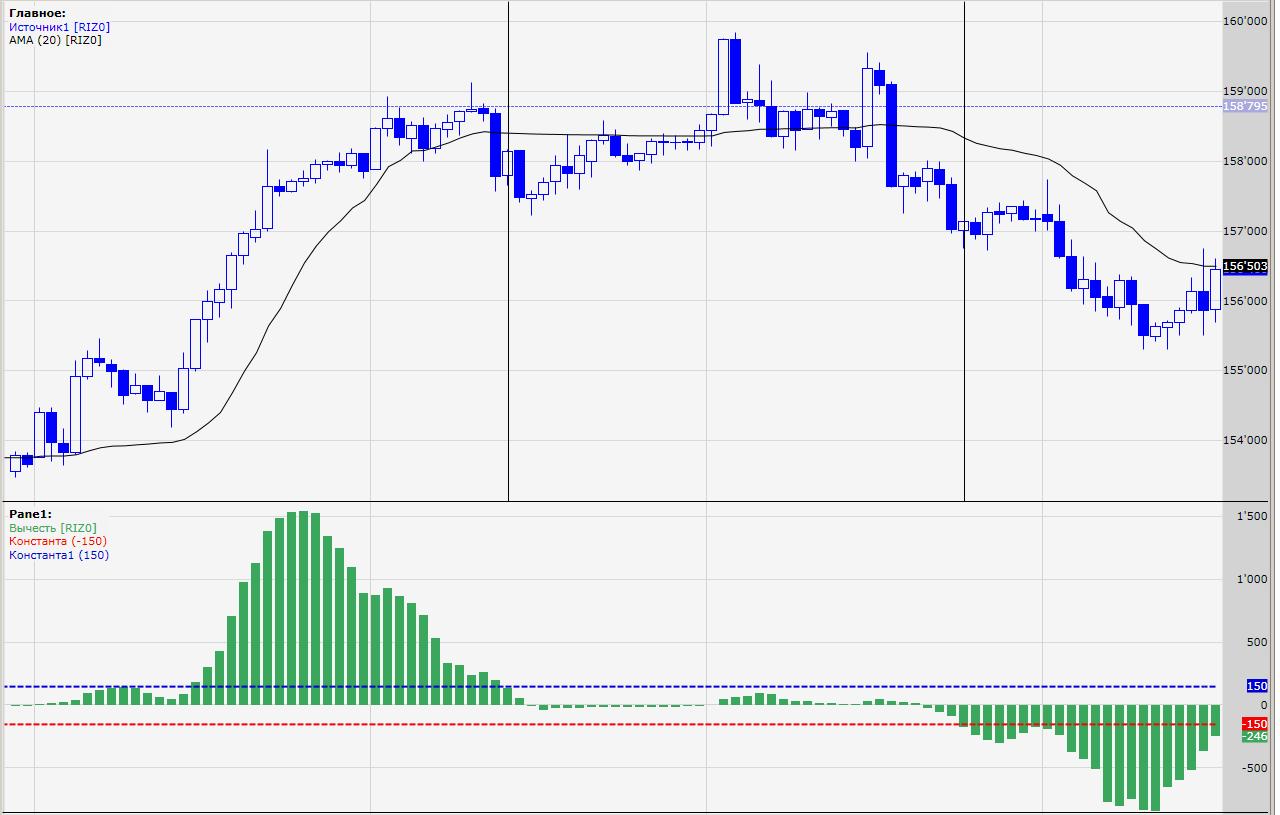The height and width of the screenshot is (815, 1280).
Task: Select the 'Pane1:' pane title
Action: [30, 514]
